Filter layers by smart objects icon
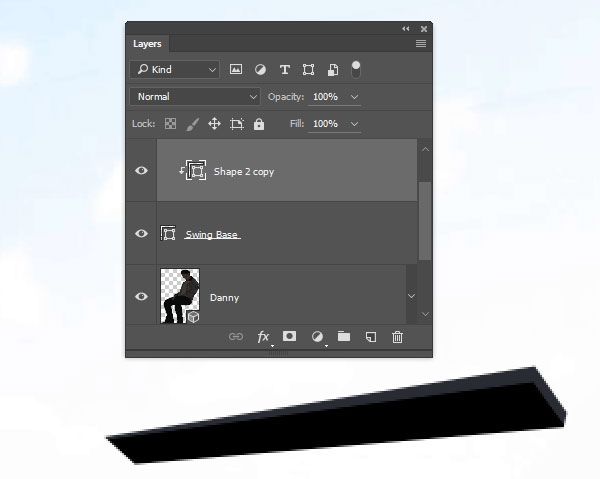 pos(333,70)
